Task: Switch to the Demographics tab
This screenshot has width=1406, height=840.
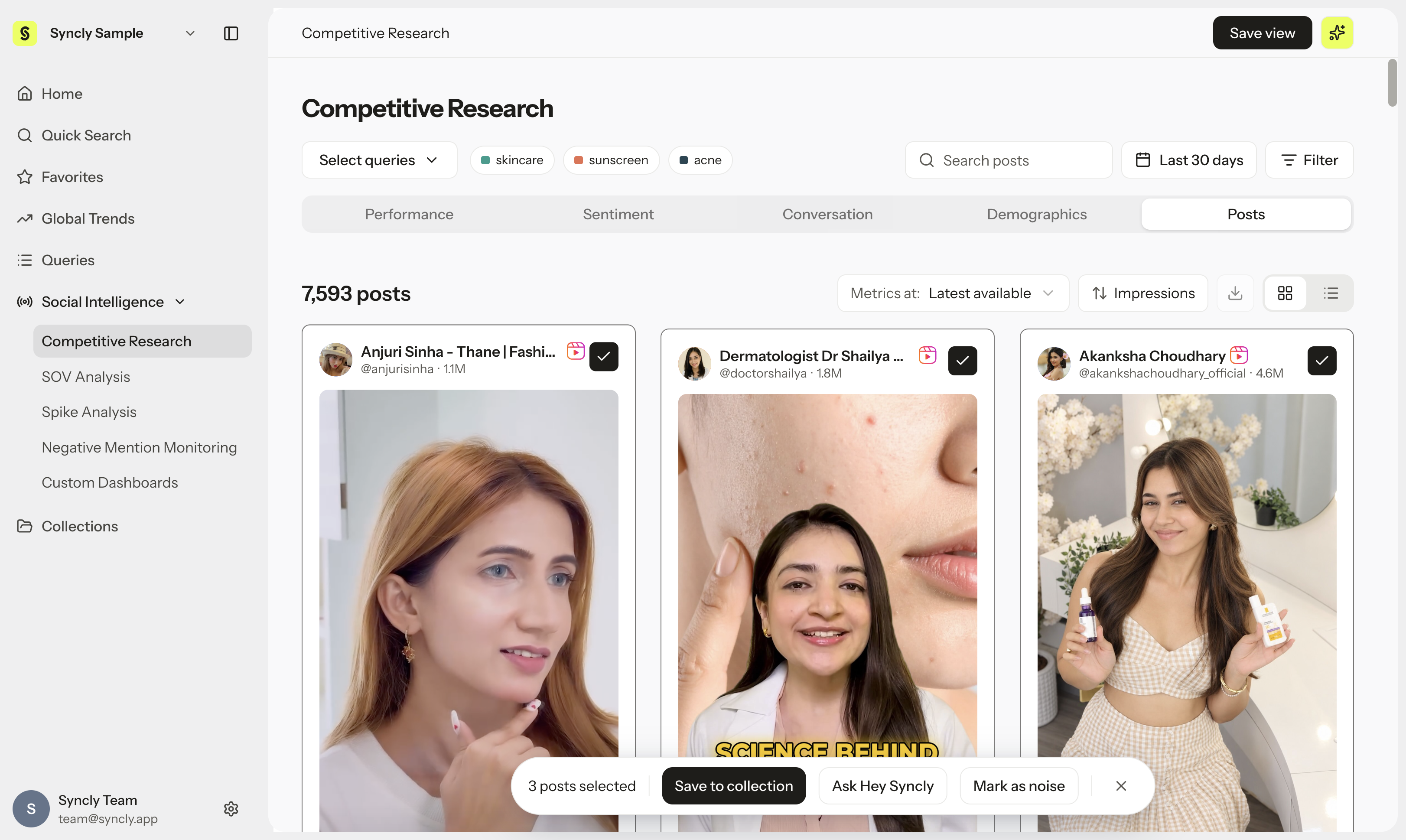Action: coord(1037,214)
